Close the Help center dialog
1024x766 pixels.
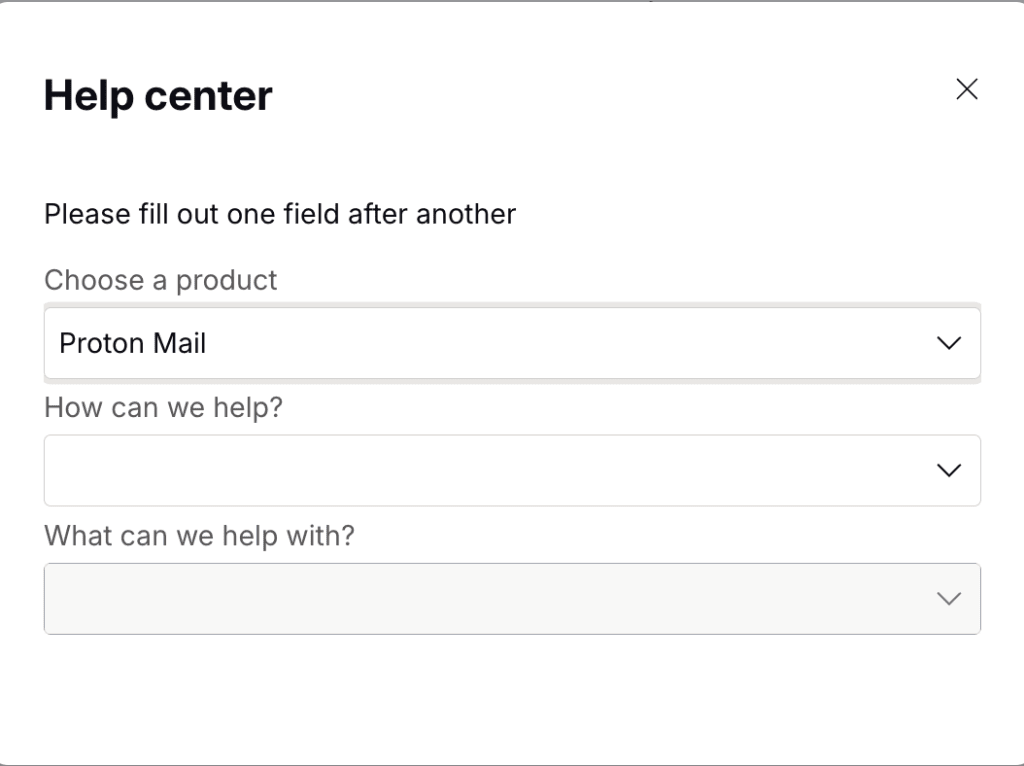(x=966, y=89)
